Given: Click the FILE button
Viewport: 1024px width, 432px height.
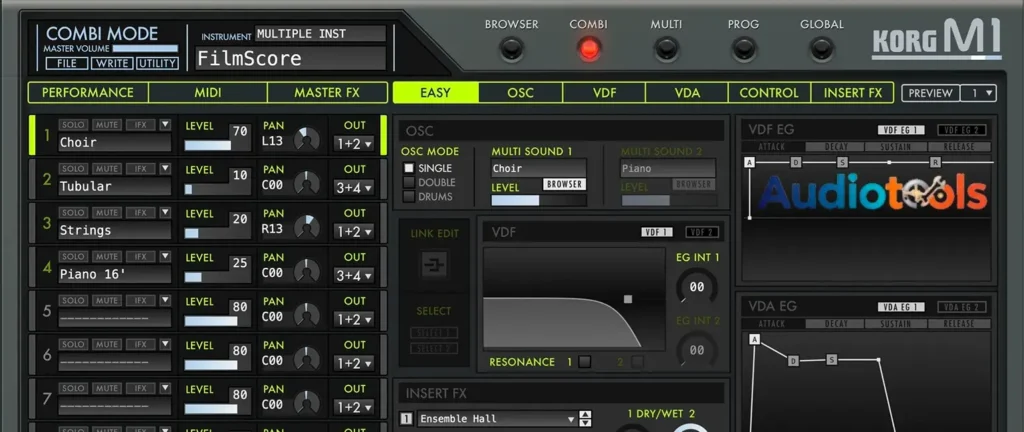Looking at the screenshot, I should pos(67,63).
